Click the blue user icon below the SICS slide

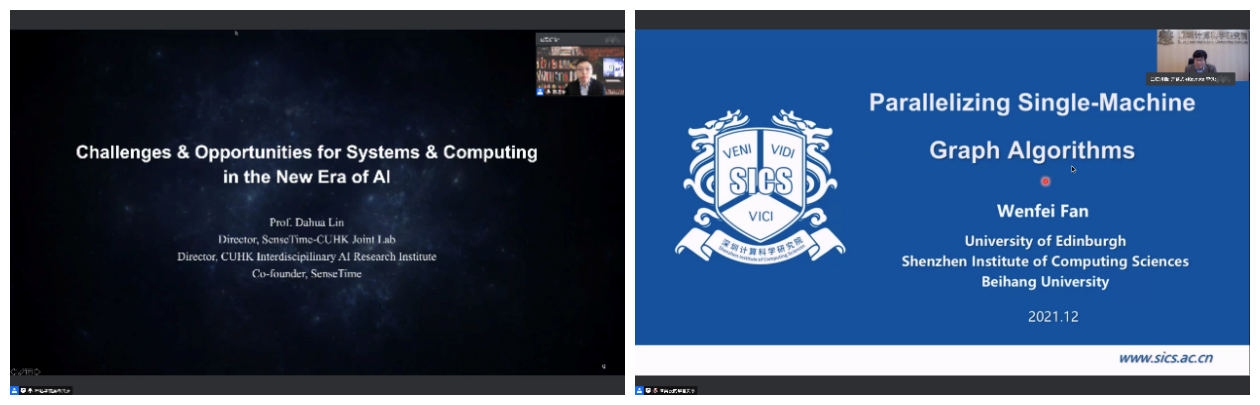tap(640, 390)
